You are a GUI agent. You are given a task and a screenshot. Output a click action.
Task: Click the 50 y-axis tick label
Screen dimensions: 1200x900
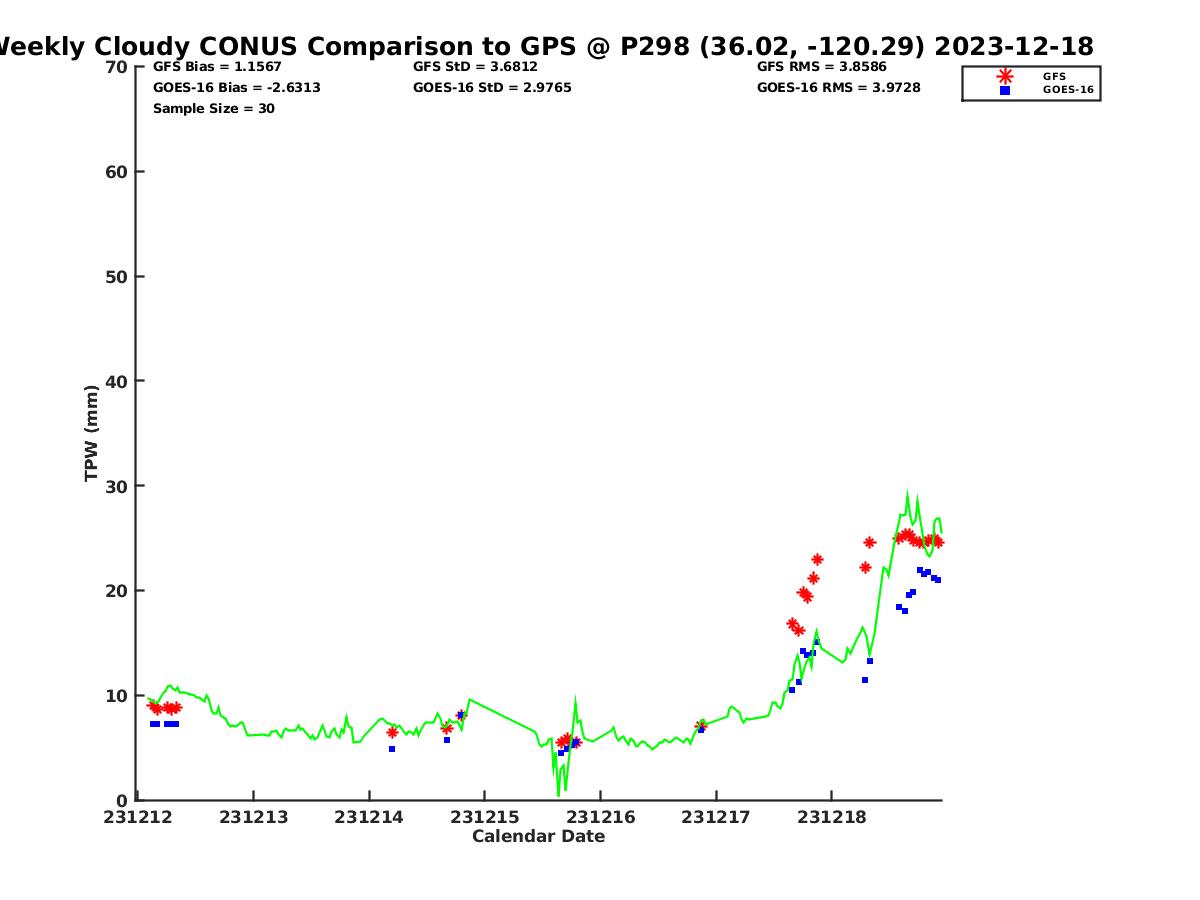(x=117, y=276)
